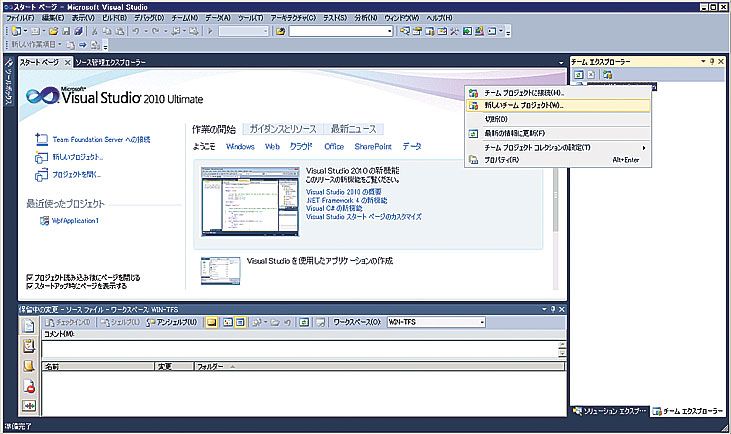This screenshot has width=731, height=434.
Task: Open the ファイル(F) menu
Action: point(20,18)
